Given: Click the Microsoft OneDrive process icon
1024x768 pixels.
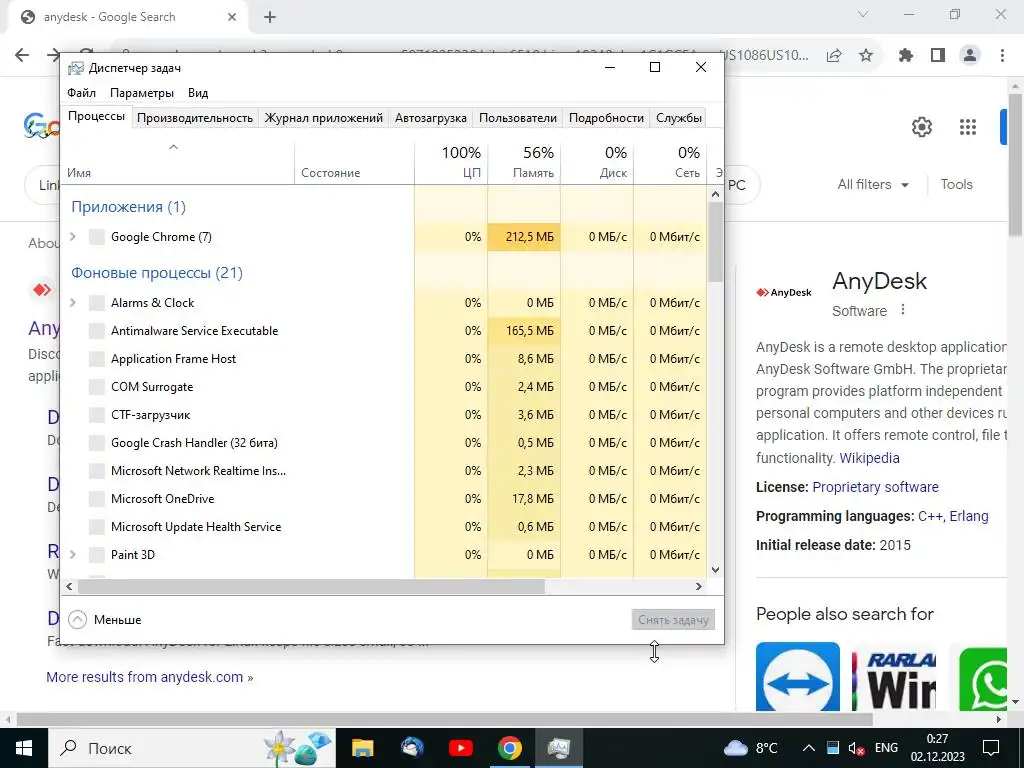Looking at the screenshot, I should tap(97, 499).
